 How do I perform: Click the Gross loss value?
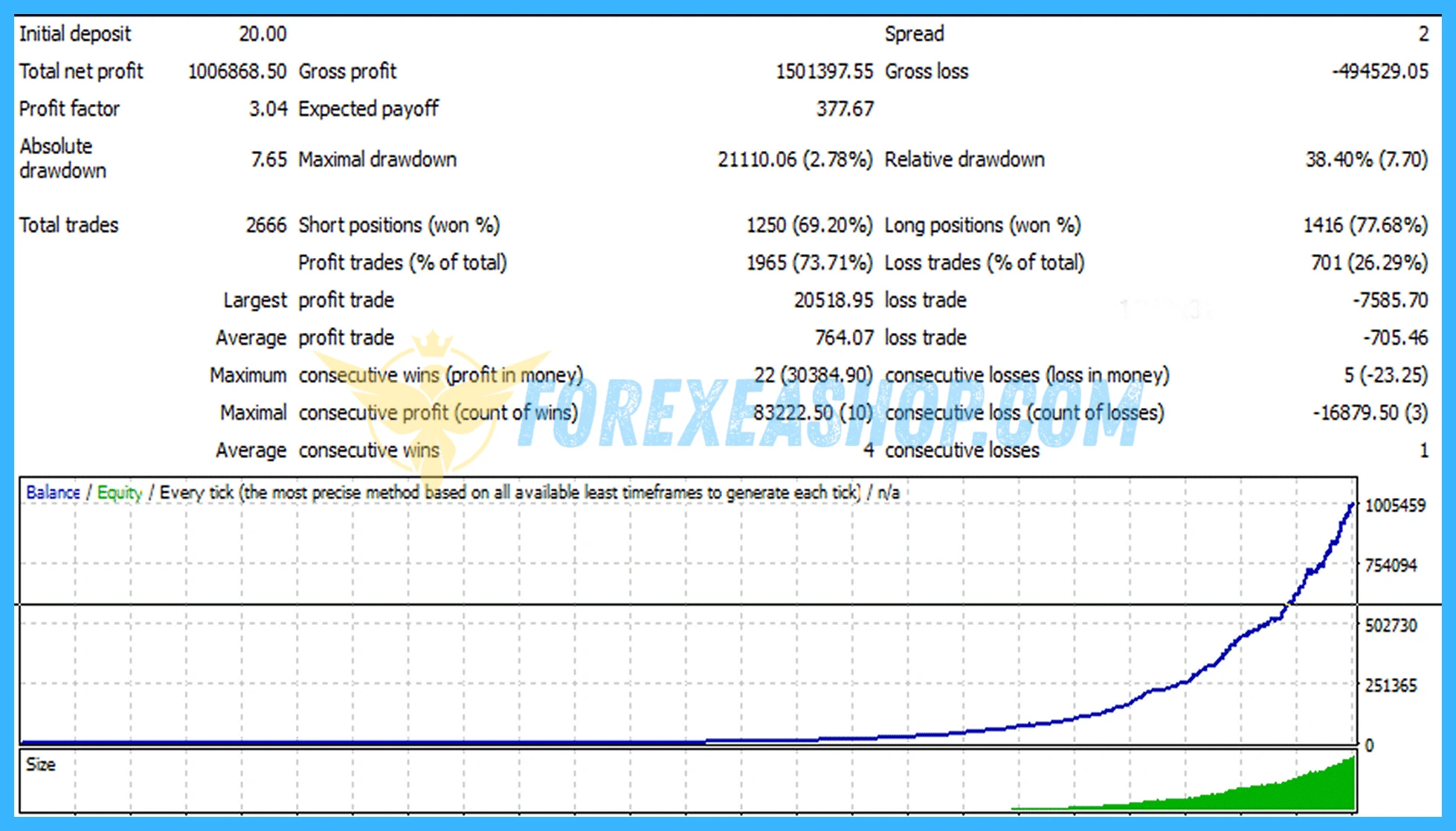[x=1379, y=71]
